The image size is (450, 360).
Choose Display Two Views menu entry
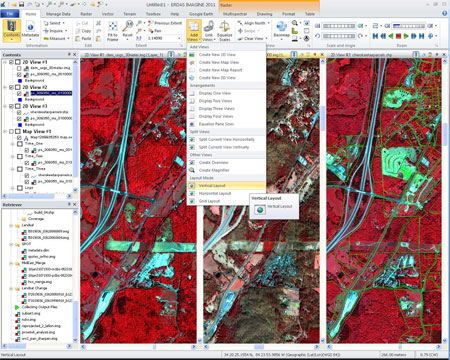pyautogui.click(x=226, y=101)
